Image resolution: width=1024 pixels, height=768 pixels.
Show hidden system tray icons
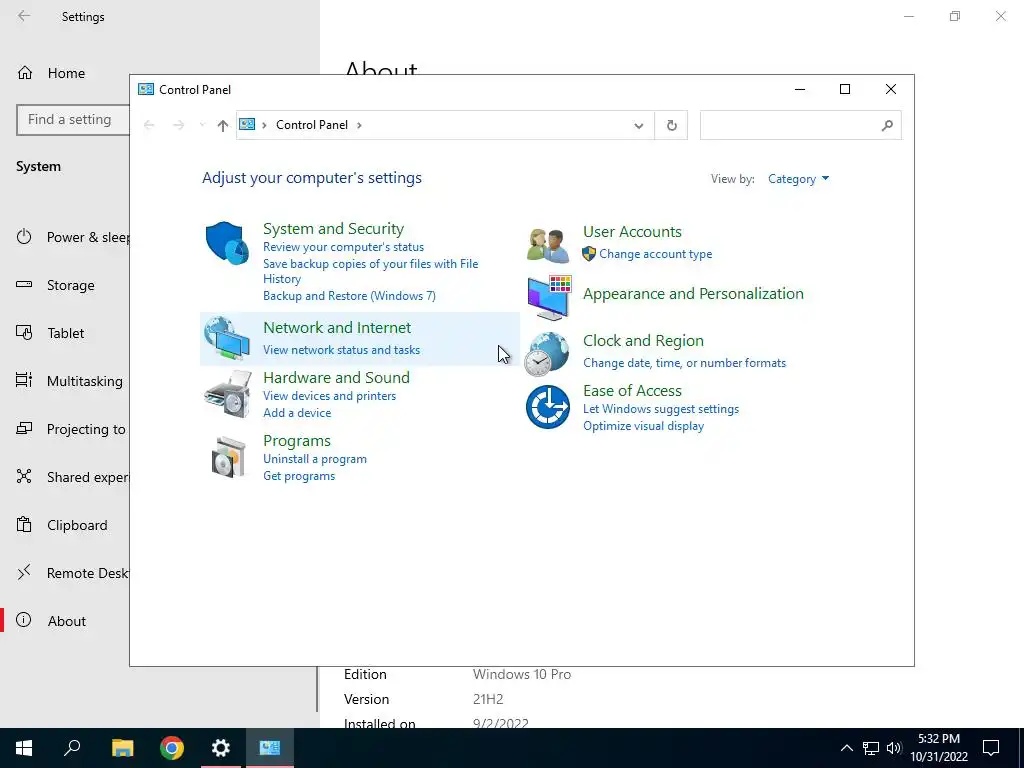[846, 748]
